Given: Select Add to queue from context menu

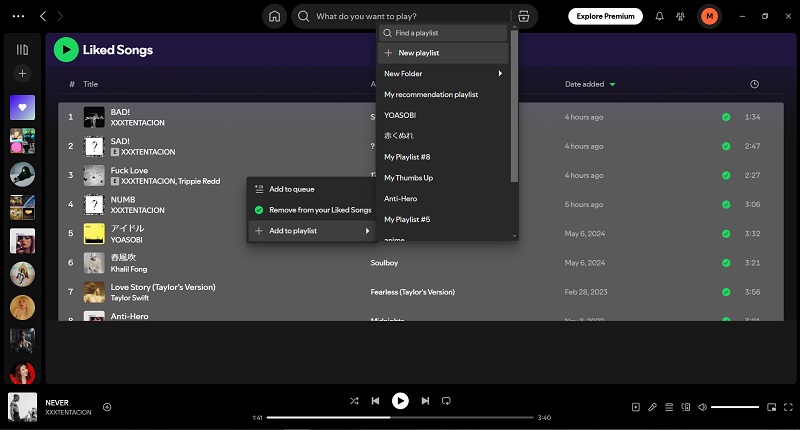Looking at the screenshot, I should tap(291, 189).
